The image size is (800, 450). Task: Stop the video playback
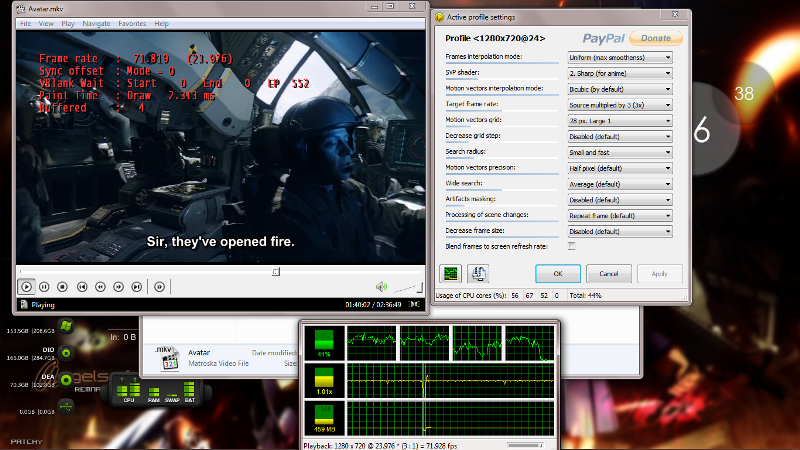click(x=62, y=287)
